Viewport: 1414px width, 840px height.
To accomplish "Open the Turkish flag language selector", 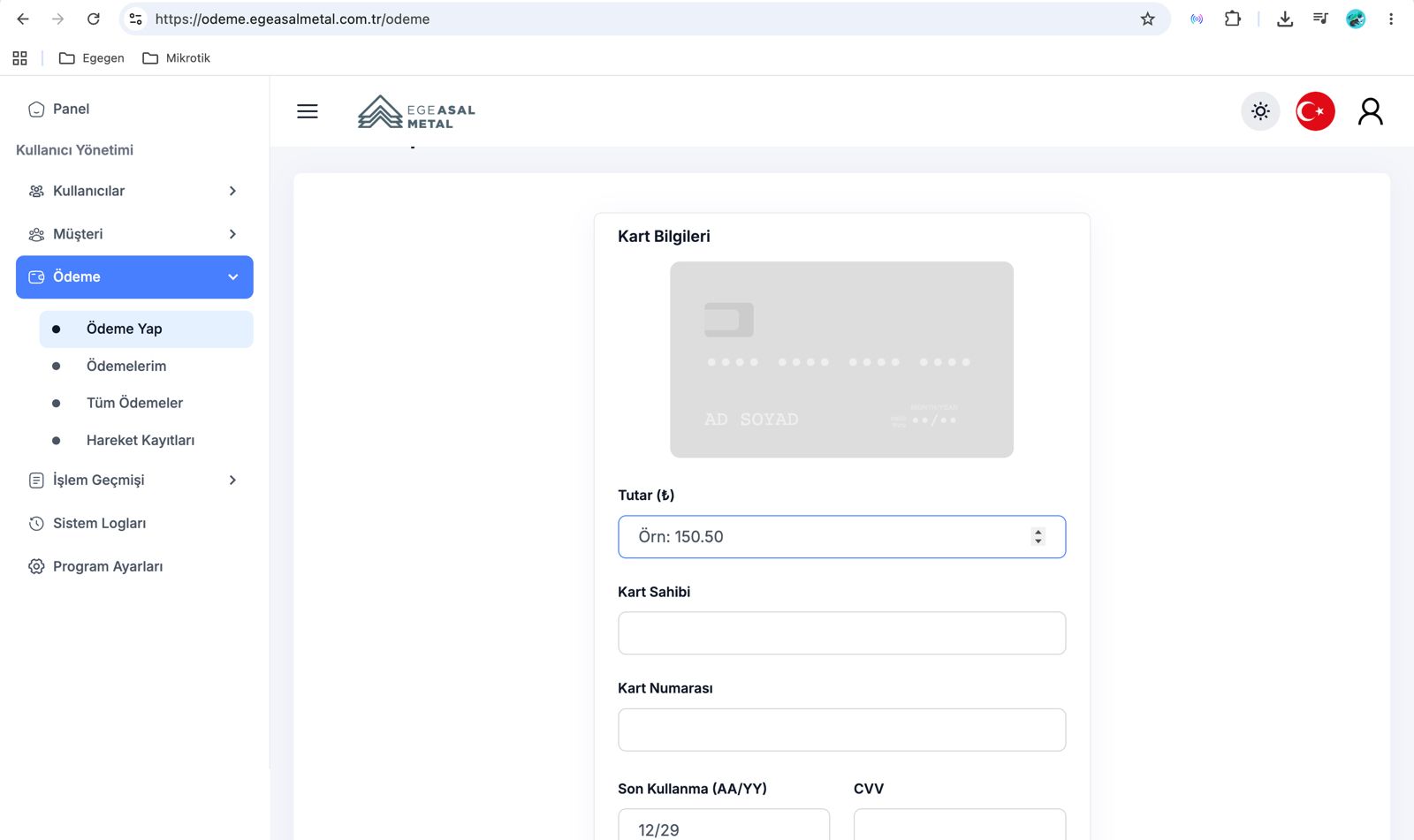I will point(1315,111).
